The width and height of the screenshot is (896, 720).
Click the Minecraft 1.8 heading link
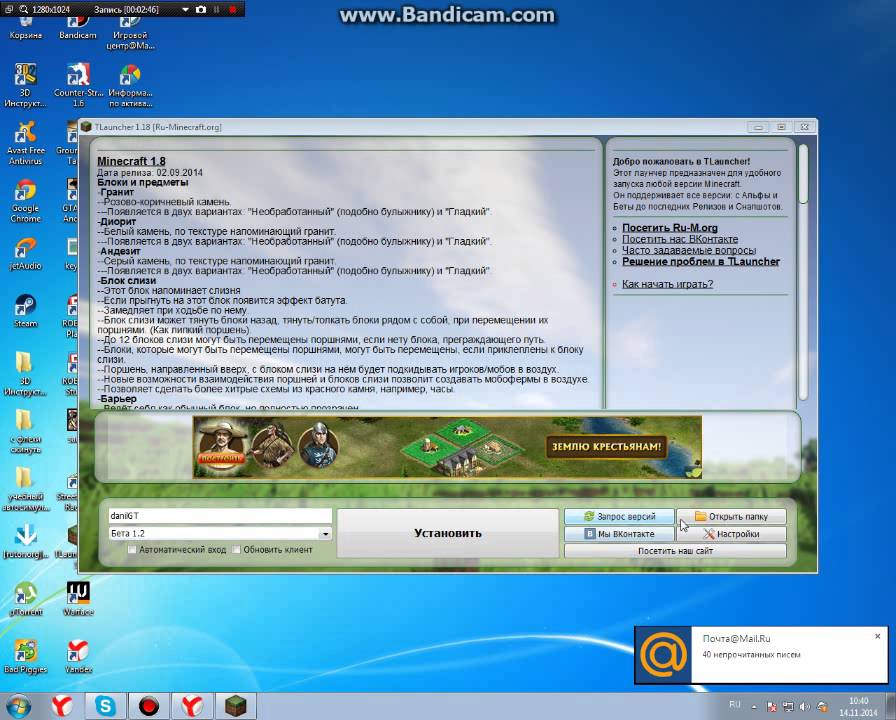[131, 161]
